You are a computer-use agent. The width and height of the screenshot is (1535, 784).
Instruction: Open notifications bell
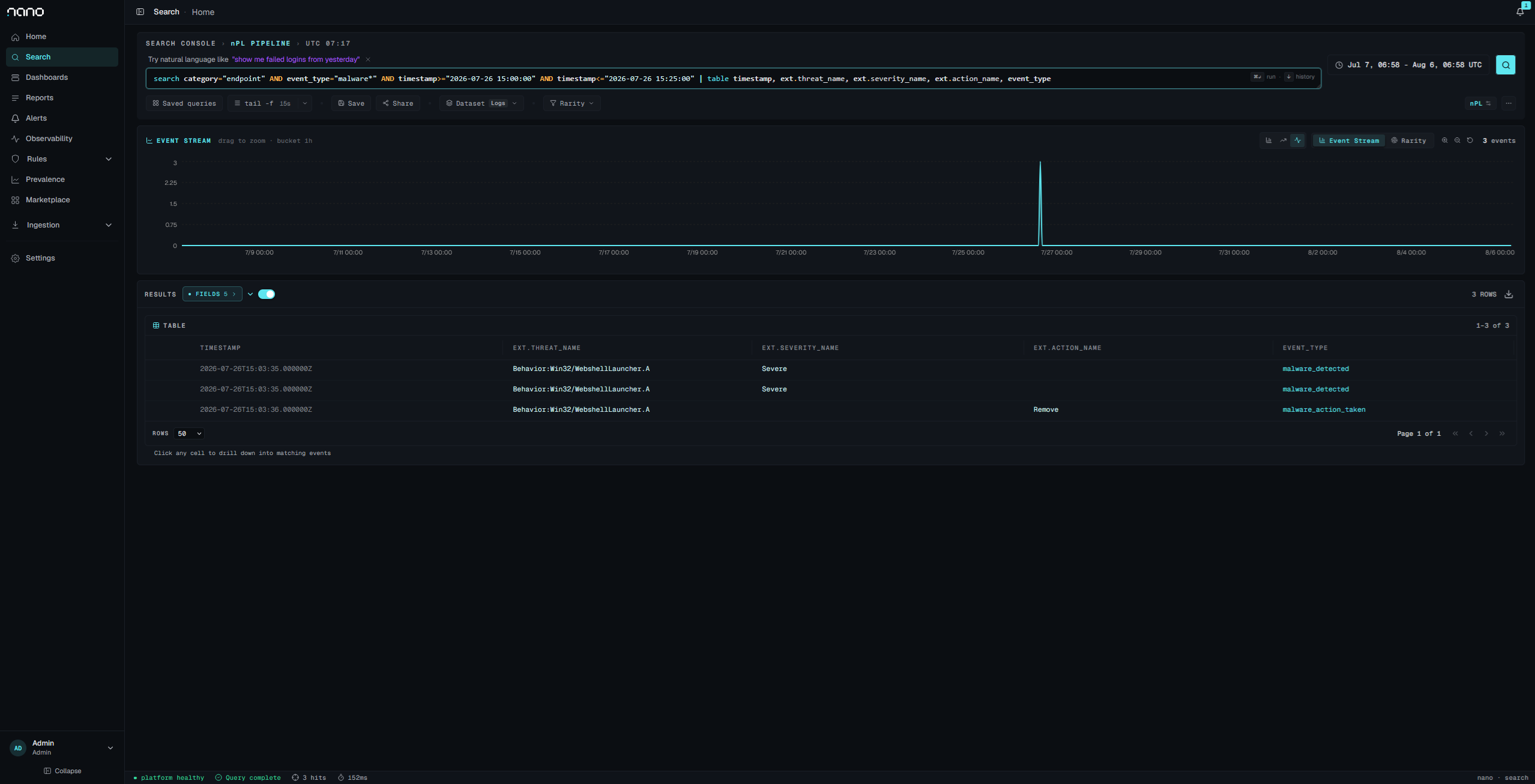1519,12
